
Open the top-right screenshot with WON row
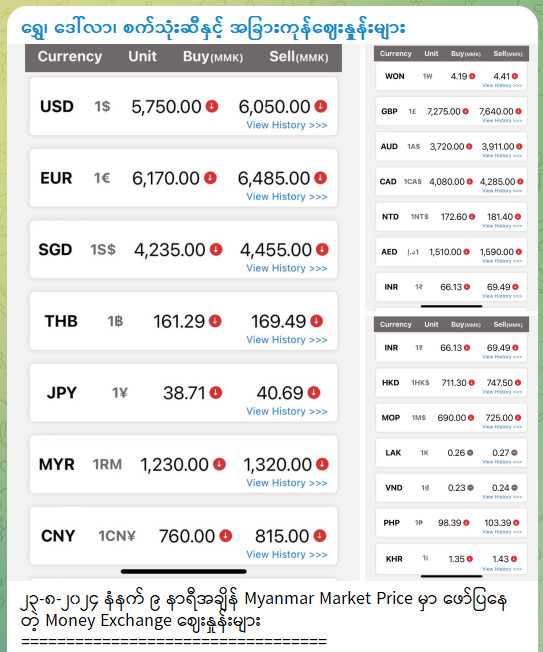tap(451, 178)
